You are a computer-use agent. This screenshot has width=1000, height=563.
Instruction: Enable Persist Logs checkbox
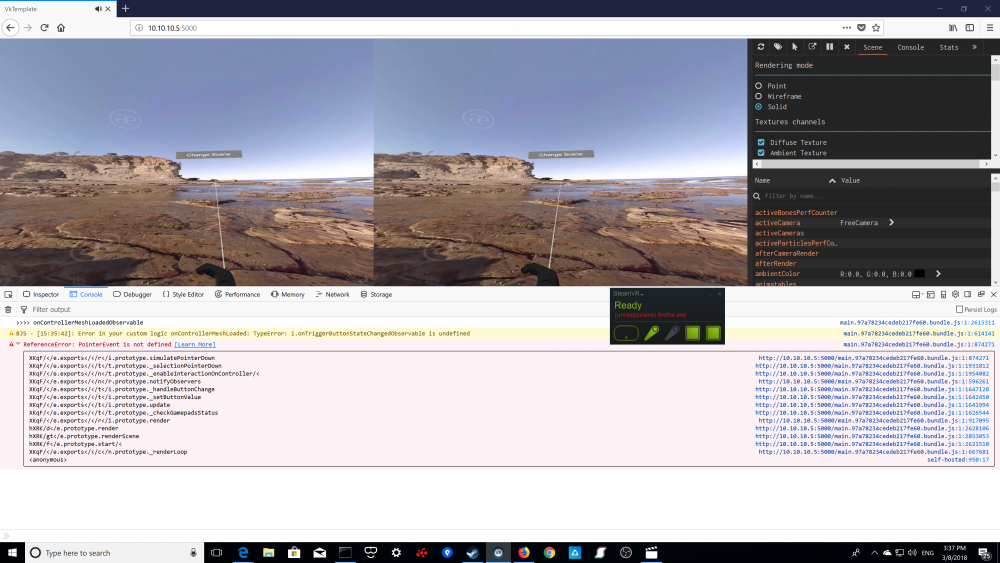[959, 309]
